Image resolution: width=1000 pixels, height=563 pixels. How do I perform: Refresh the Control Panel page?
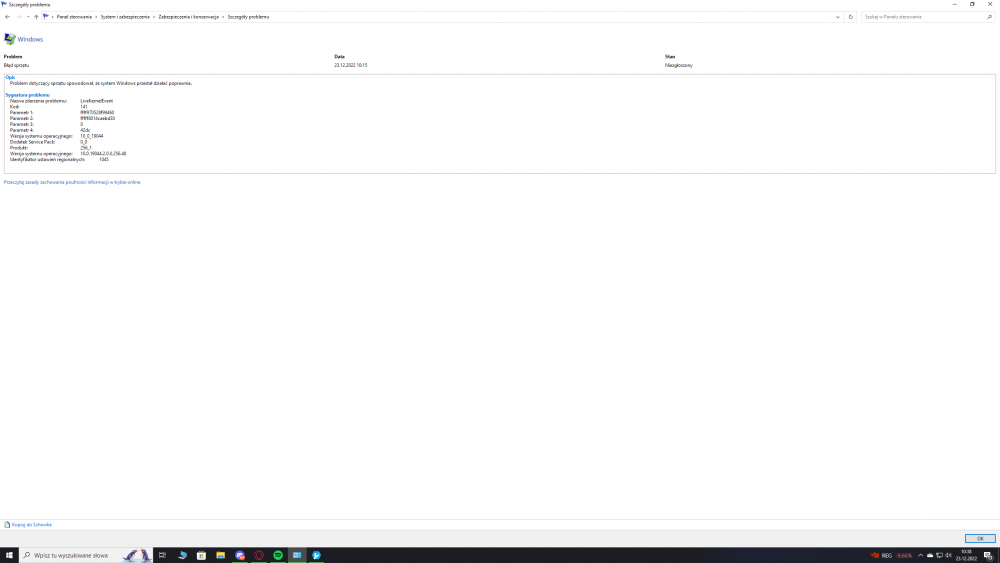pos(851,17)
